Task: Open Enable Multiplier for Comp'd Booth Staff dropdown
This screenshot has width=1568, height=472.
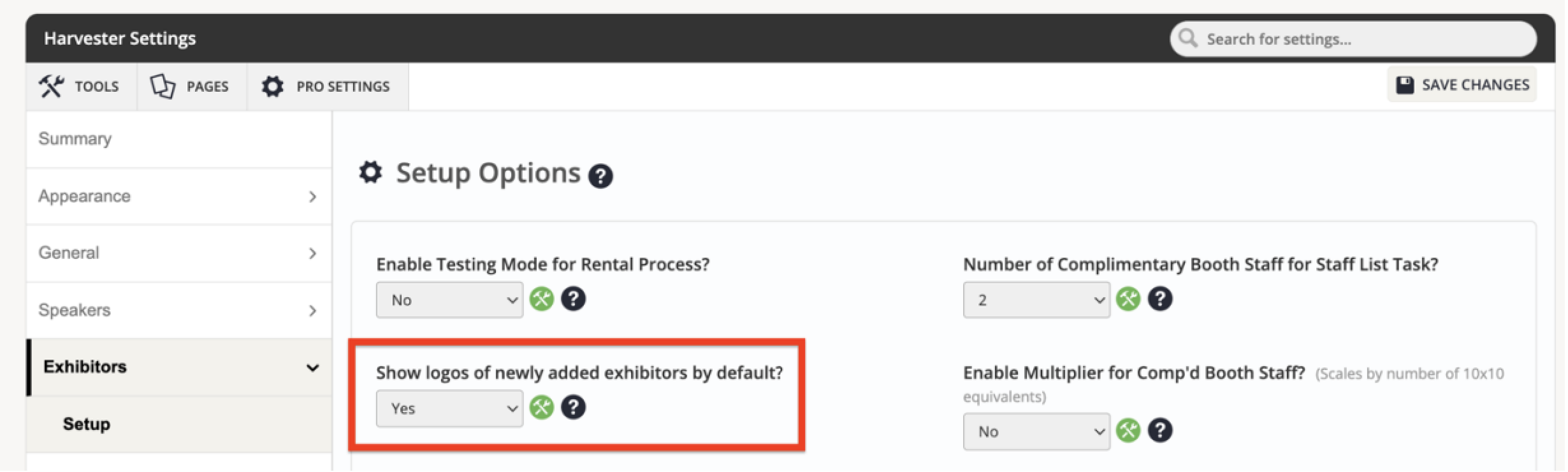Action: (x=1036, y=432)
